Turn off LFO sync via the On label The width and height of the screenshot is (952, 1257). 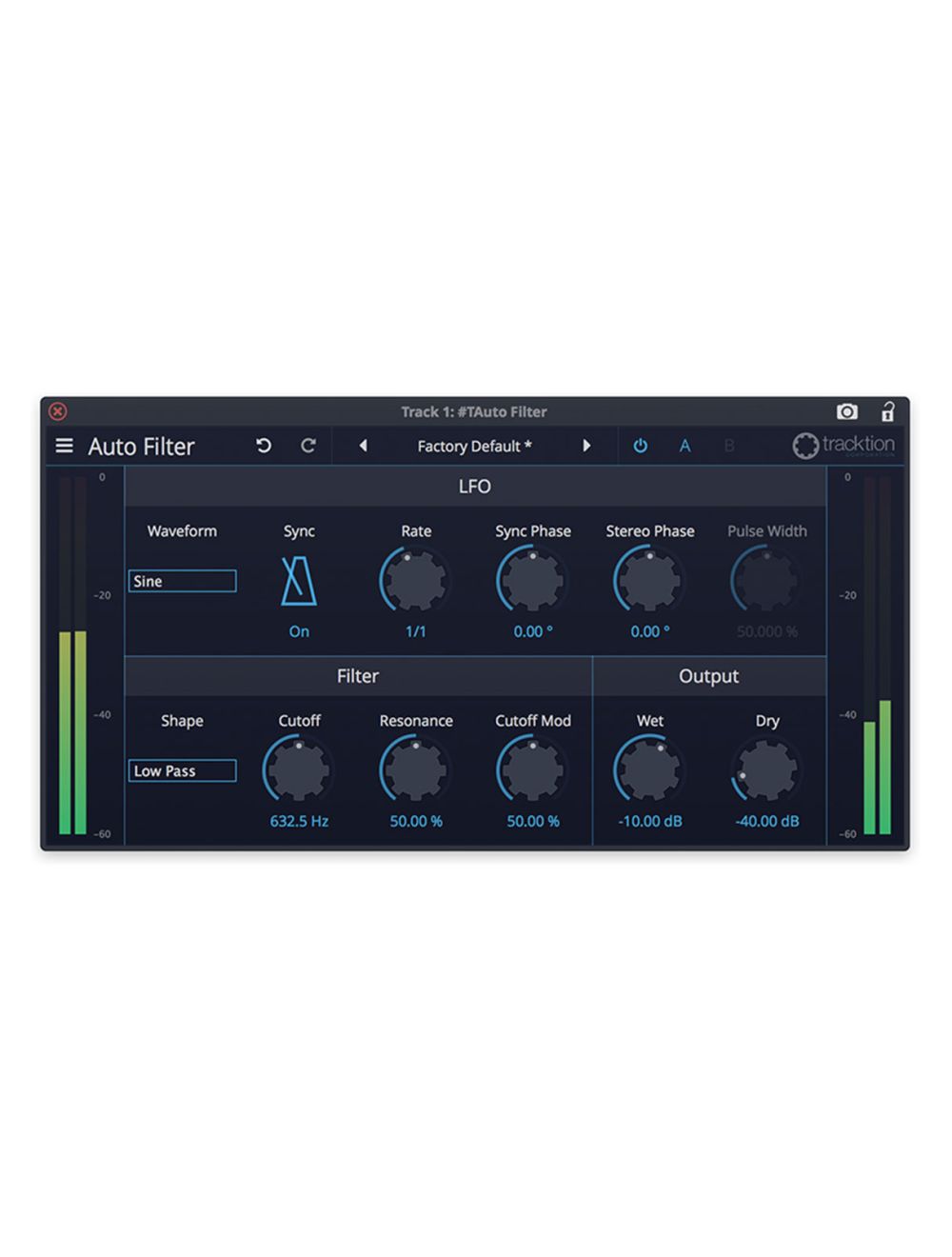tap(298, 630)
